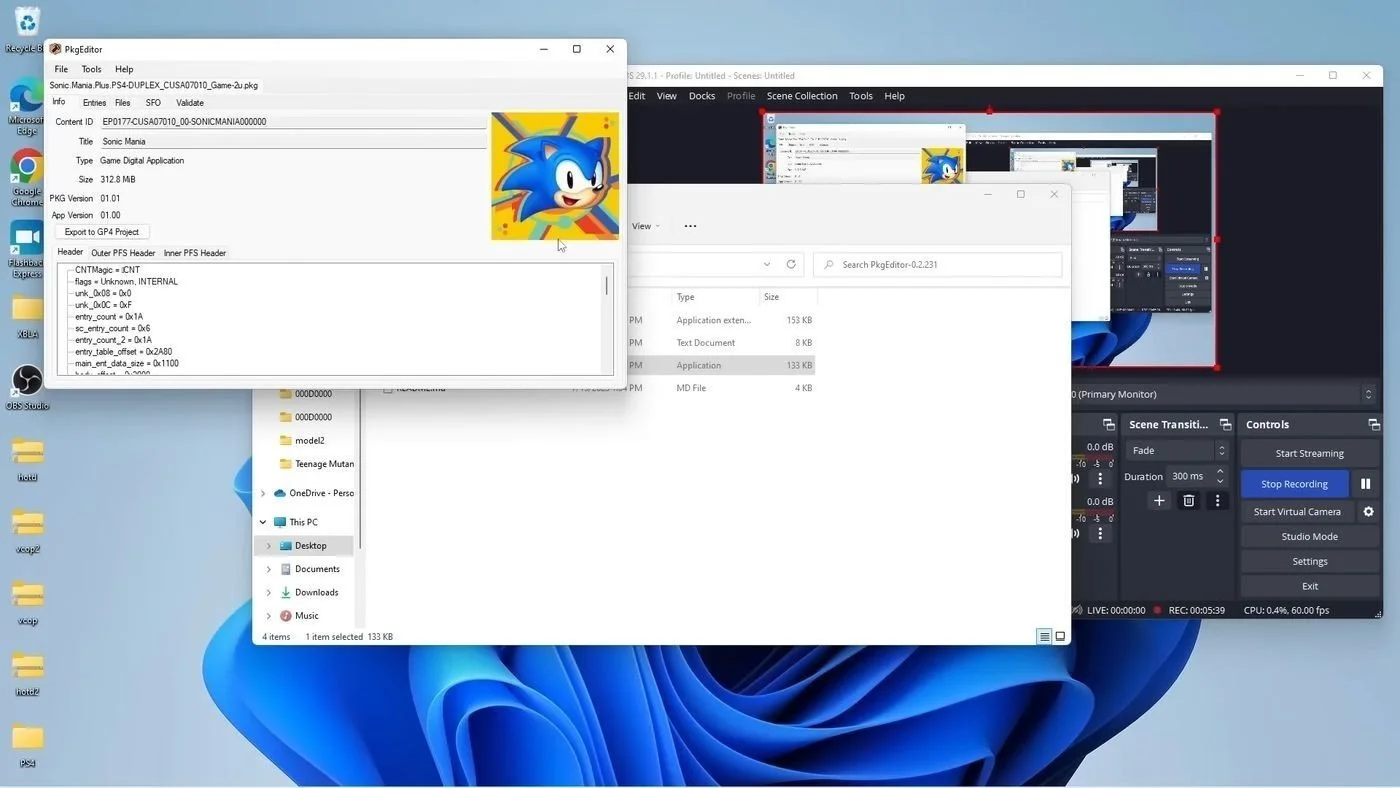Open OBS Settings from the Controls dock
The width and height of the screenshot is (1400, 788).
click(1309, 561)
